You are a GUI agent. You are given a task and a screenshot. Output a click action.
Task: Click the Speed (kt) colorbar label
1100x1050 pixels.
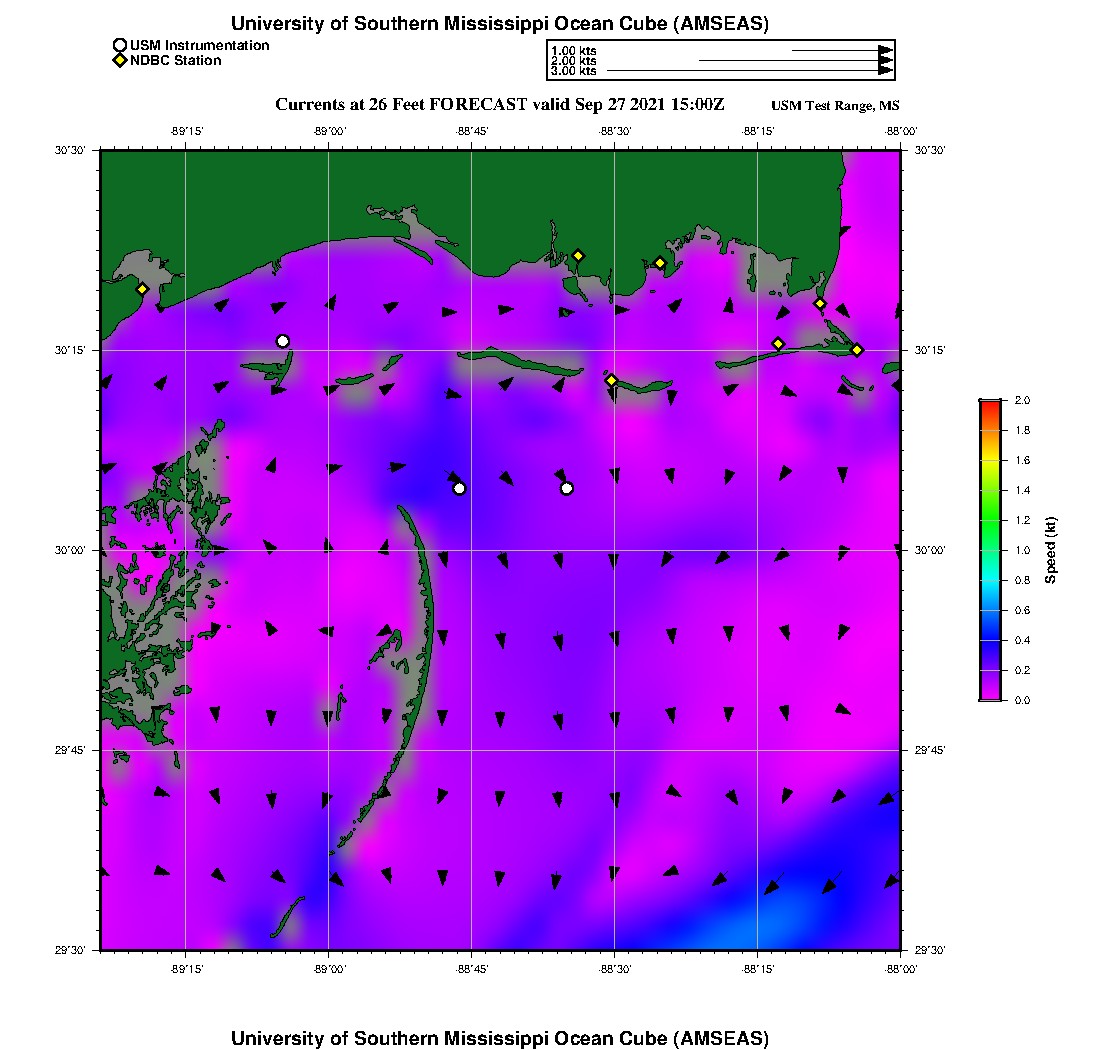tap(1050, 550)
